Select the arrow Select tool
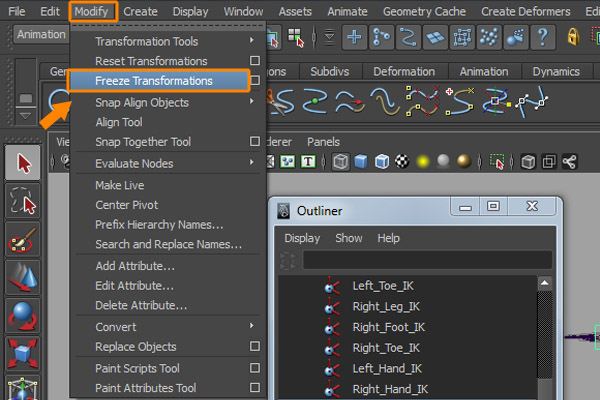 (23, 163)
